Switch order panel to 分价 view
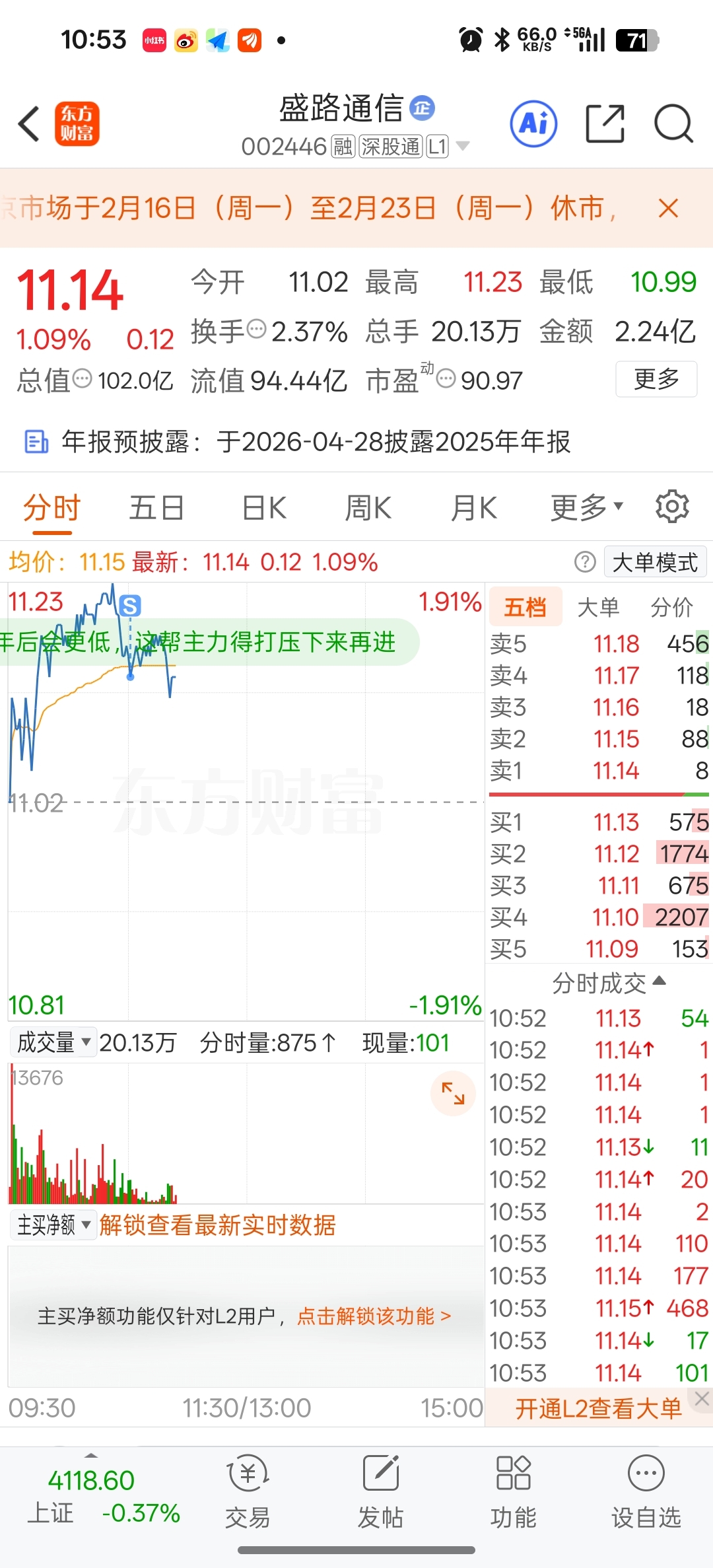This screenshot has width=713, height=1568. pos(671,606)
